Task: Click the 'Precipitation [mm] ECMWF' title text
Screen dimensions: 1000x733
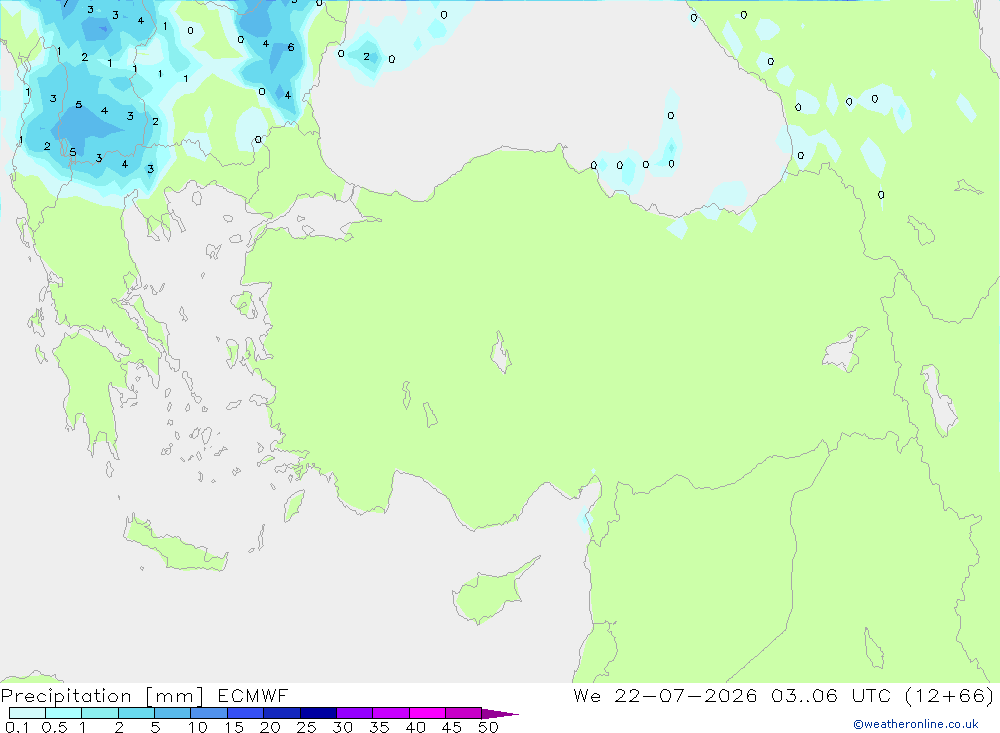Action: (145, 696)
